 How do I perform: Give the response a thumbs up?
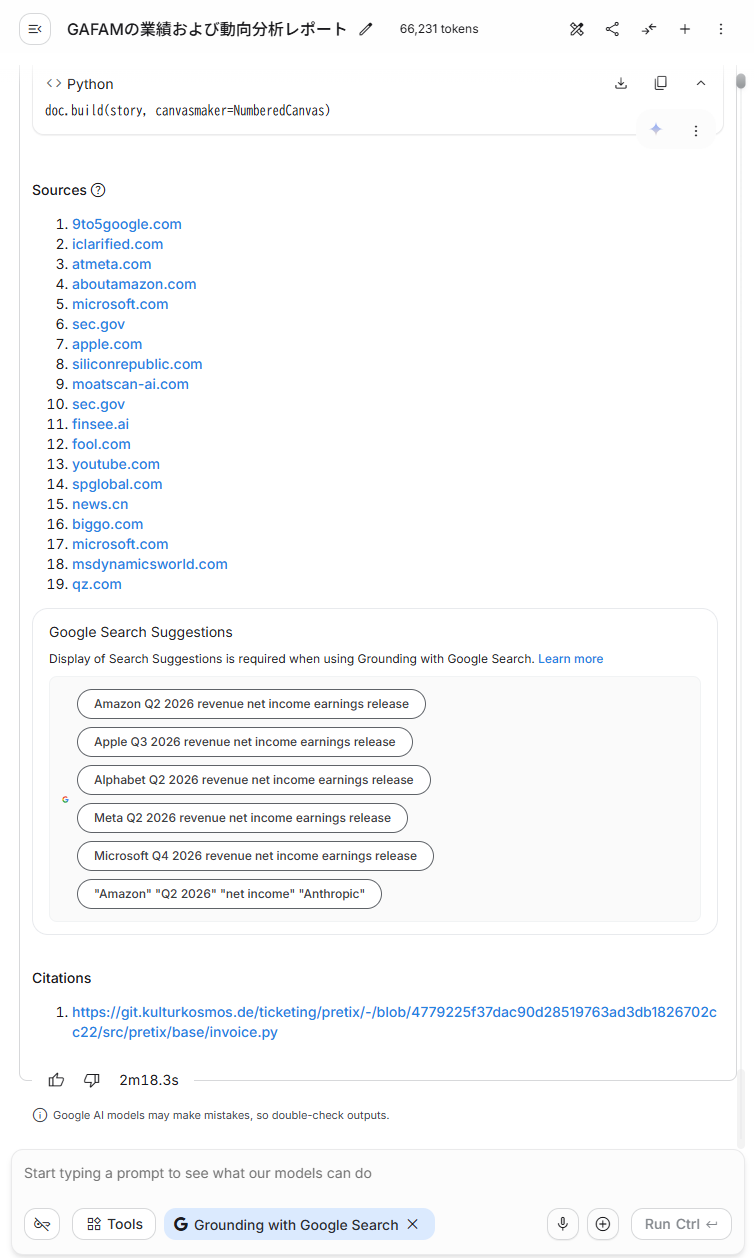tap(56, 1080)
